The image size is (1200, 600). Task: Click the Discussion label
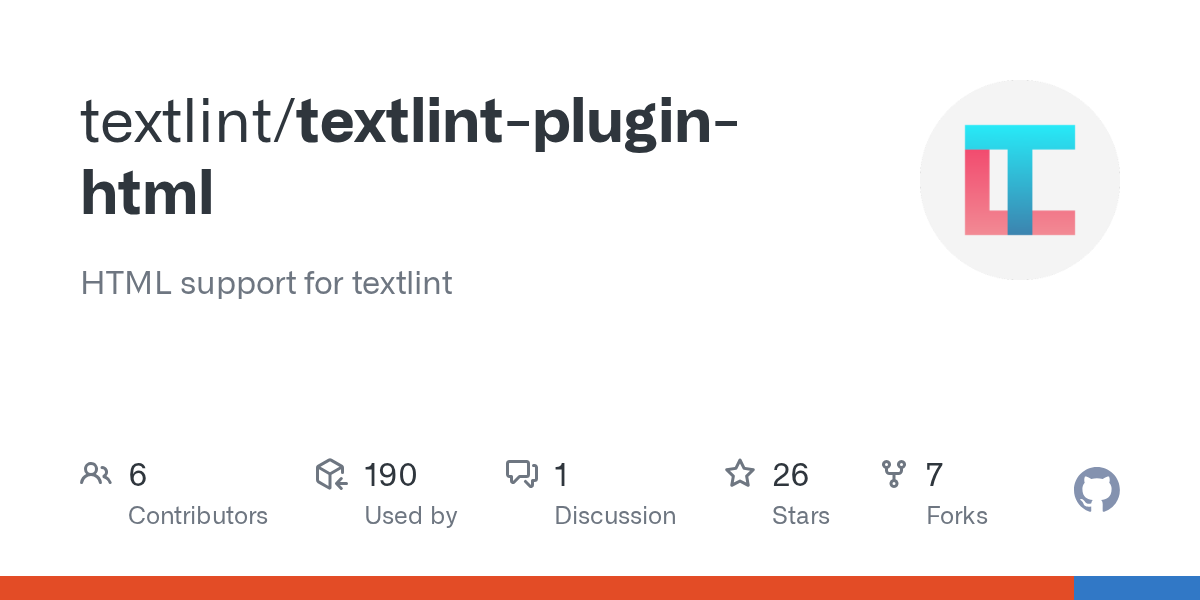[x=615, y=516]
